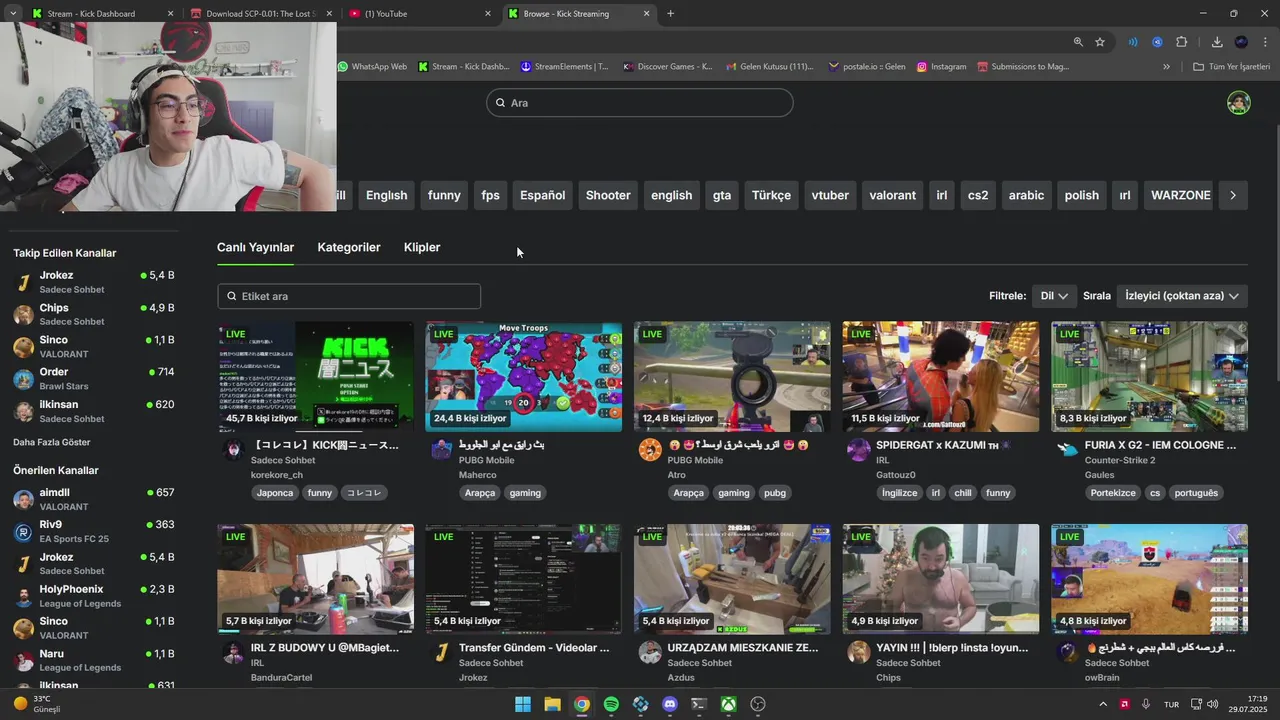Open File Explorer from the taskbar
Image resolution: width=1280 pixels, height=720 pixels.
coord(552,704)
